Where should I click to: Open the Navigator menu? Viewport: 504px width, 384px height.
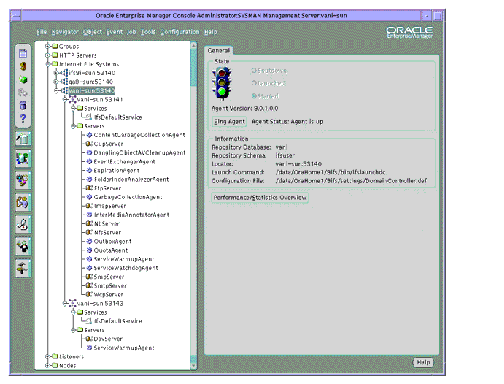pos(65,32)
